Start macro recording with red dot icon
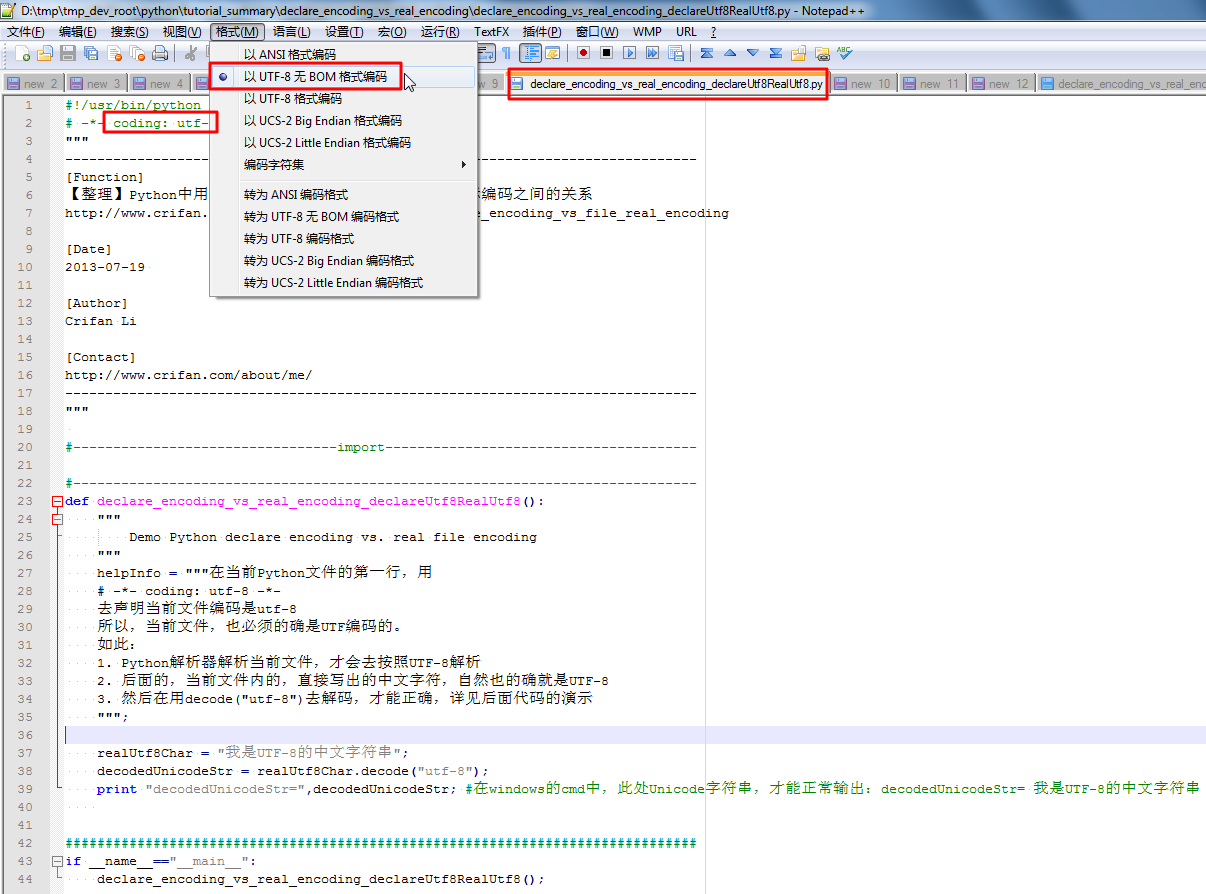The width and height of the screenshot is (1206, 894). click(x=583, y=53)
